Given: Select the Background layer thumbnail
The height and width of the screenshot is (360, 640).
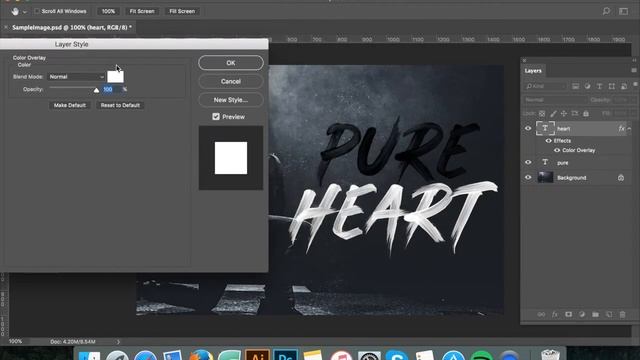Looking at the screenshot, I should (x=545, y=178).
